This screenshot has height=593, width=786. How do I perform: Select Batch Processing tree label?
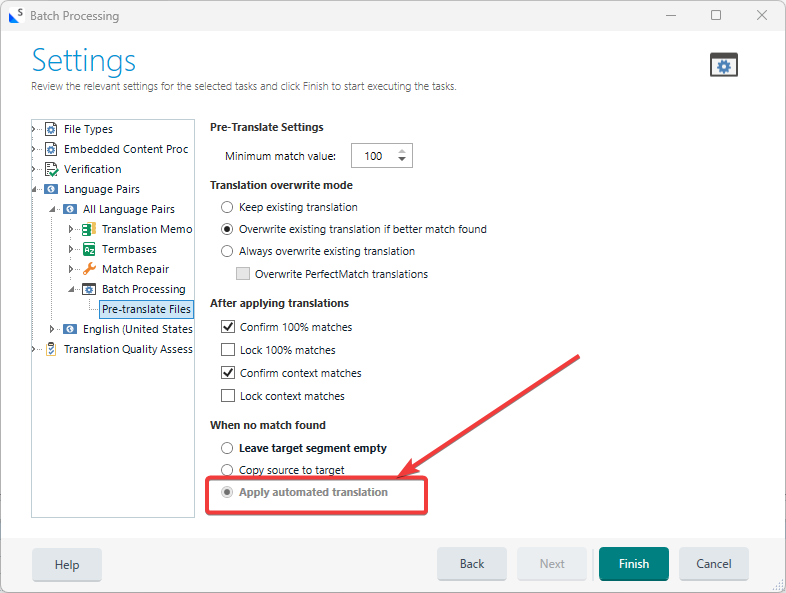click(143, 289)
